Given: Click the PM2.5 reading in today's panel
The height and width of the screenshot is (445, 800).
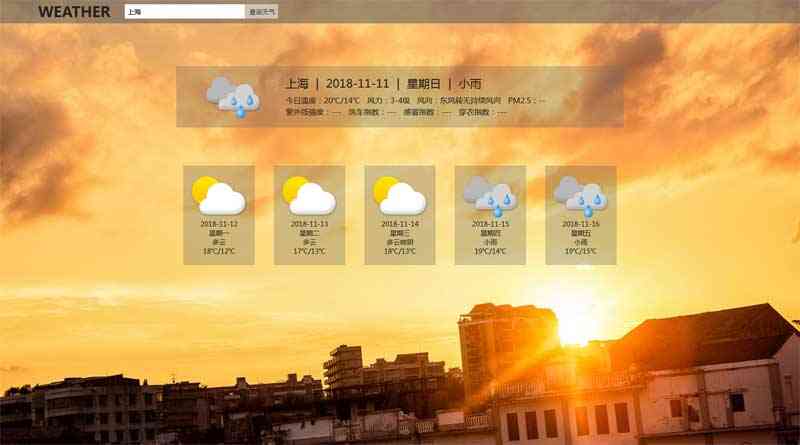Looking at the screenshot, I should click(527, 101).
